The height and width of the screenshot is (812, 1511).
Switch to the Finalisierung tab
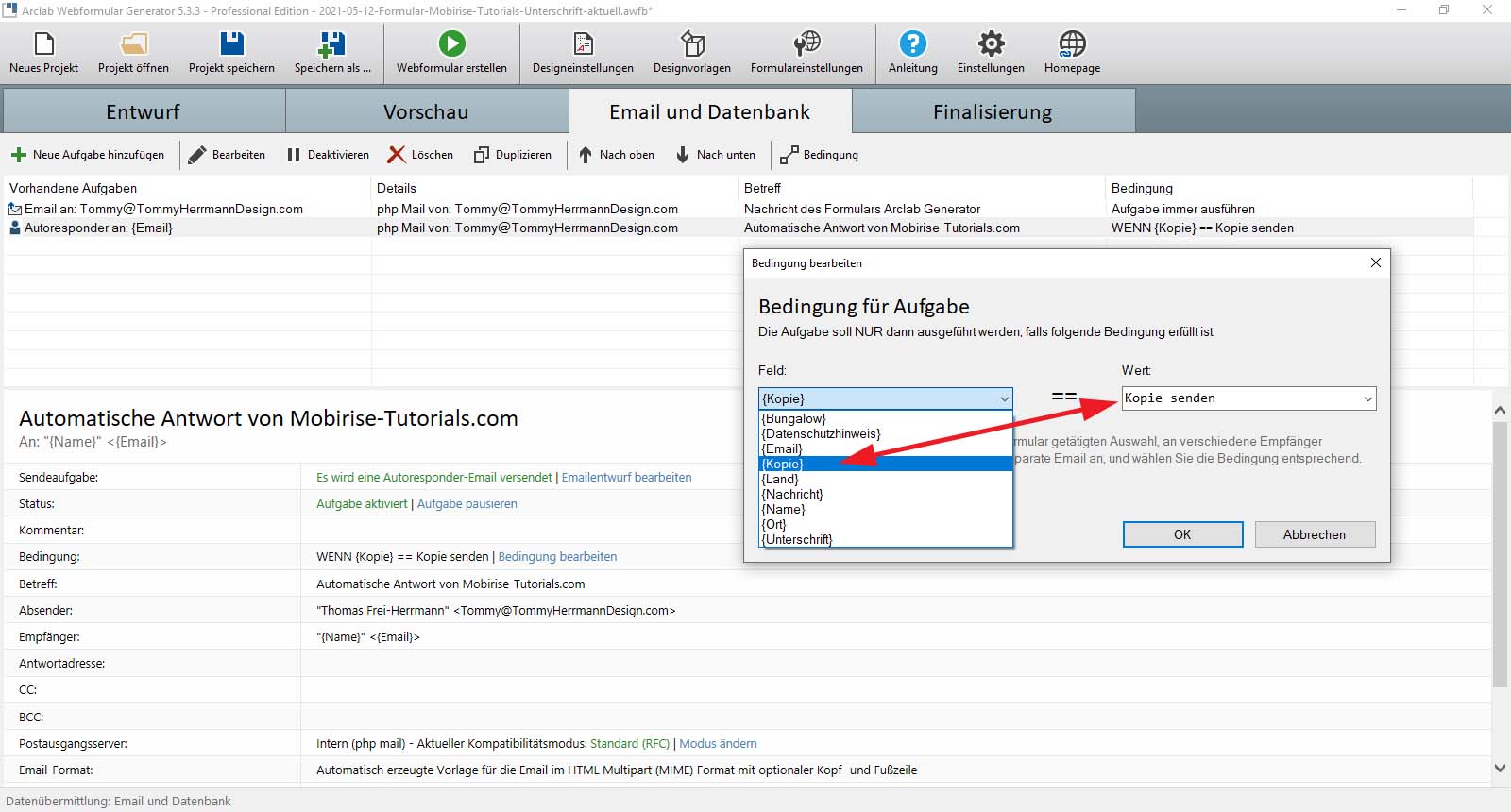pos(992,111)
